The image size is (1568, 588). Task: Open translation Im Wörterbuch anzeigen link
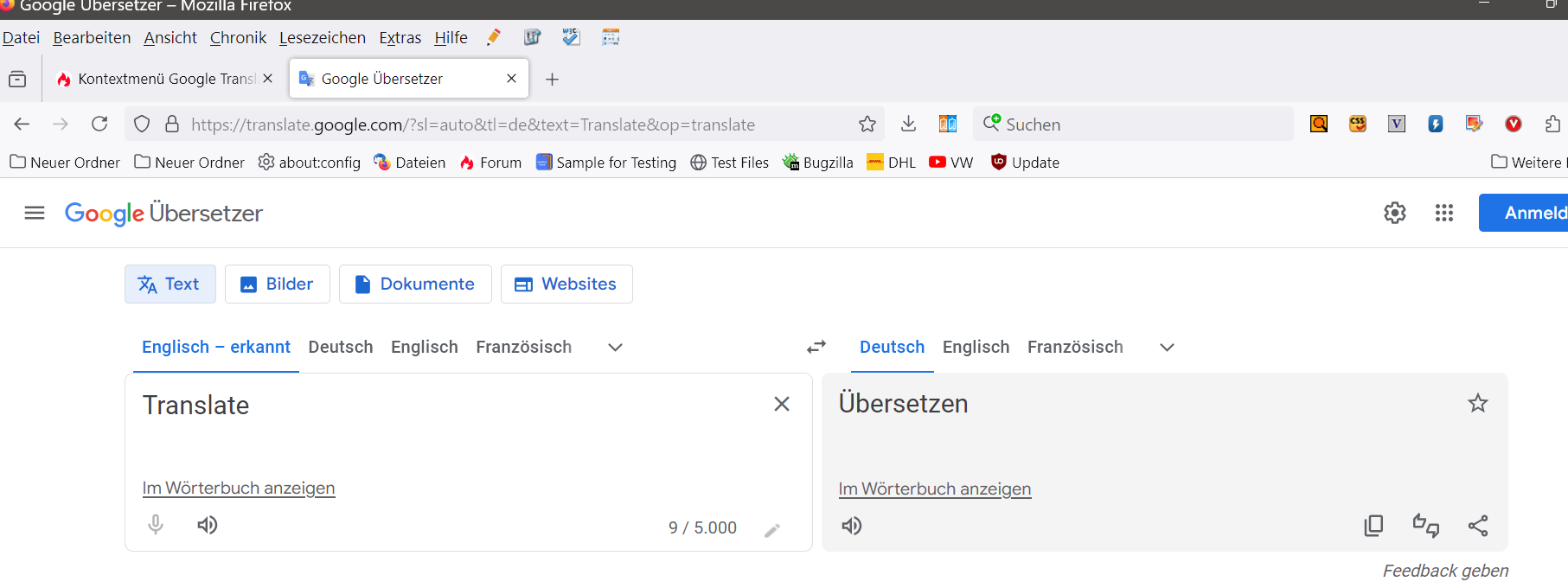pyautogui.click(x=935, y=489)
